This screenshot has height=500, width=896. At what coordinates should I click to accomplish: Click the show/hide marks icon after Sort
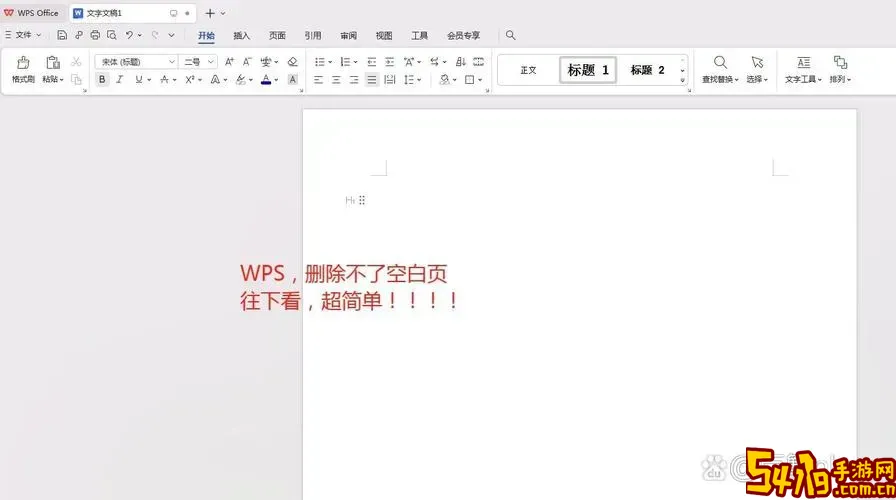478,62
